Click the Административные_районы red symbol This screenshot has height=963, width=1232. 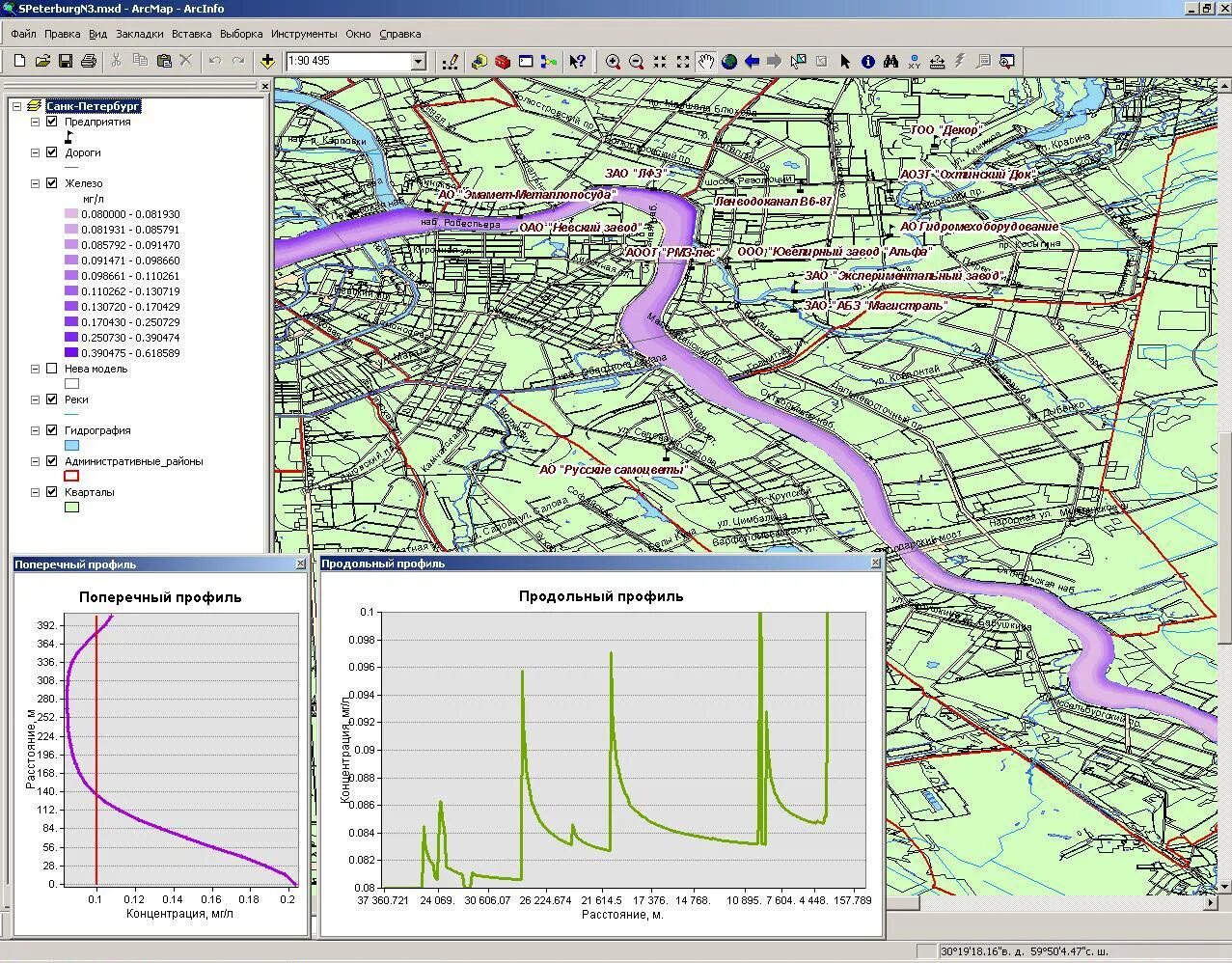(71, 477)
